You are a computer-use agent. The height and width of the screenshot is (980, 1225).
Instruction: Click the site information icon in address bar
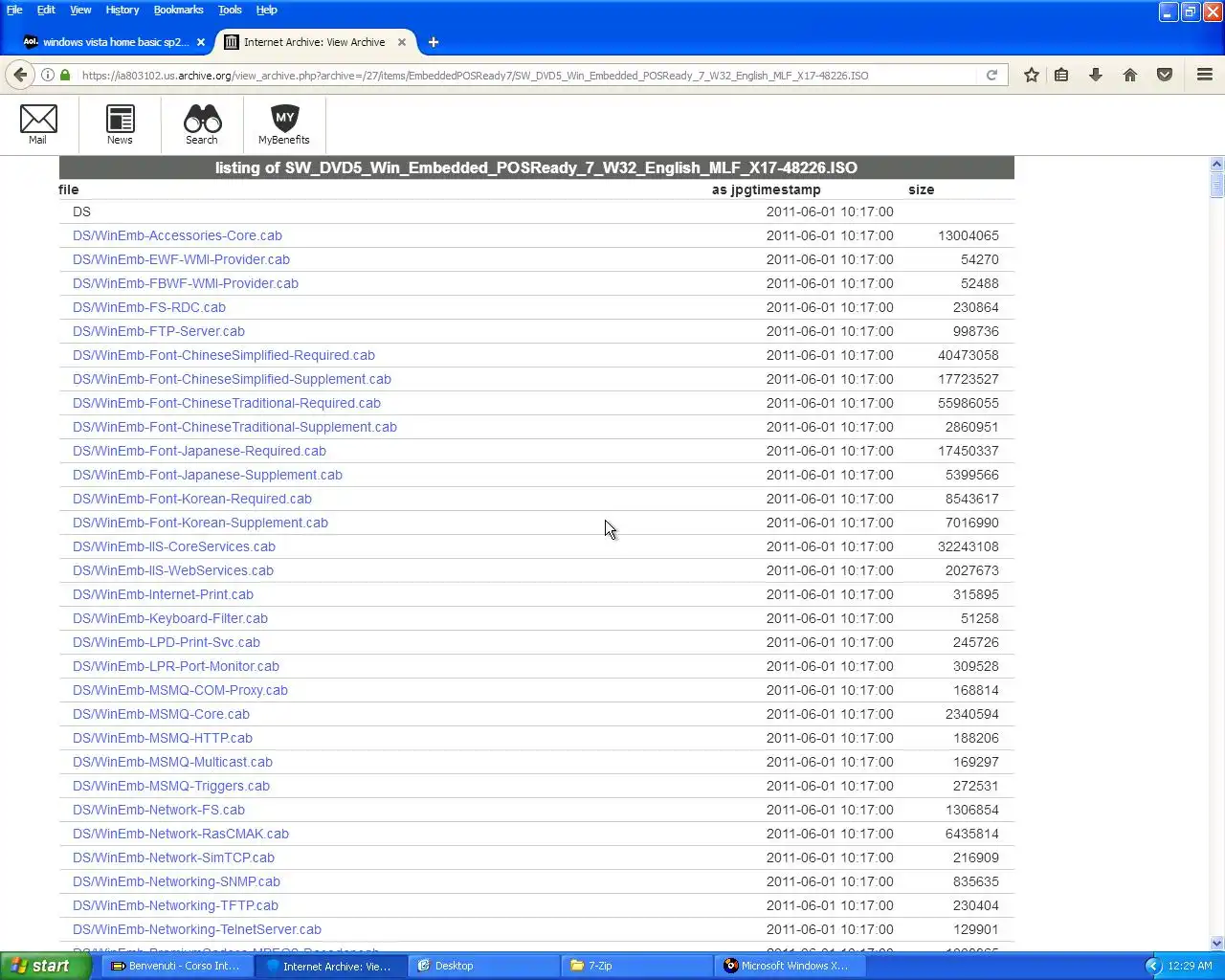[47, 75]
